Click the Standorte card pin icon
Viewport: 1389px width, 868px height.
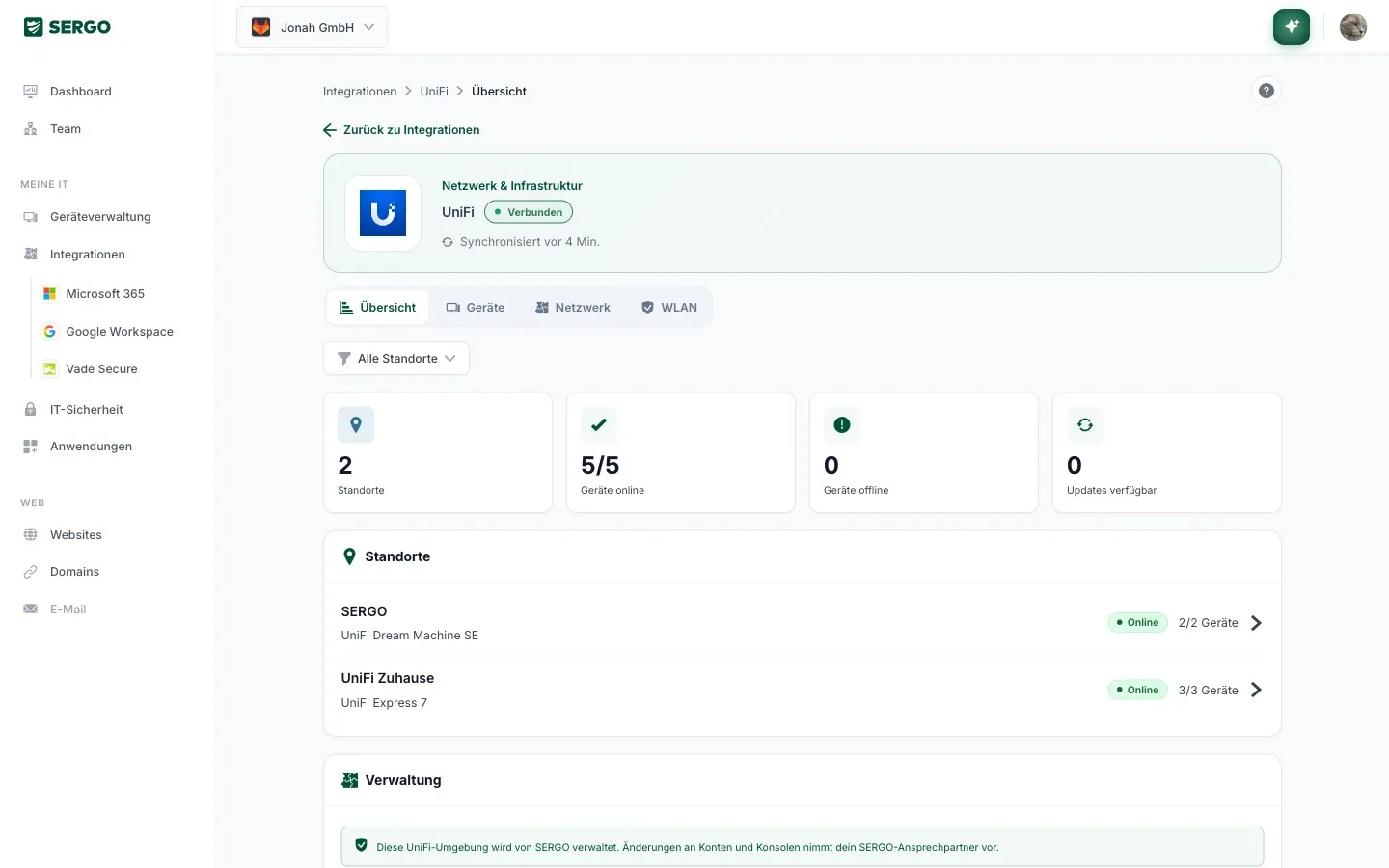(356, 425)
